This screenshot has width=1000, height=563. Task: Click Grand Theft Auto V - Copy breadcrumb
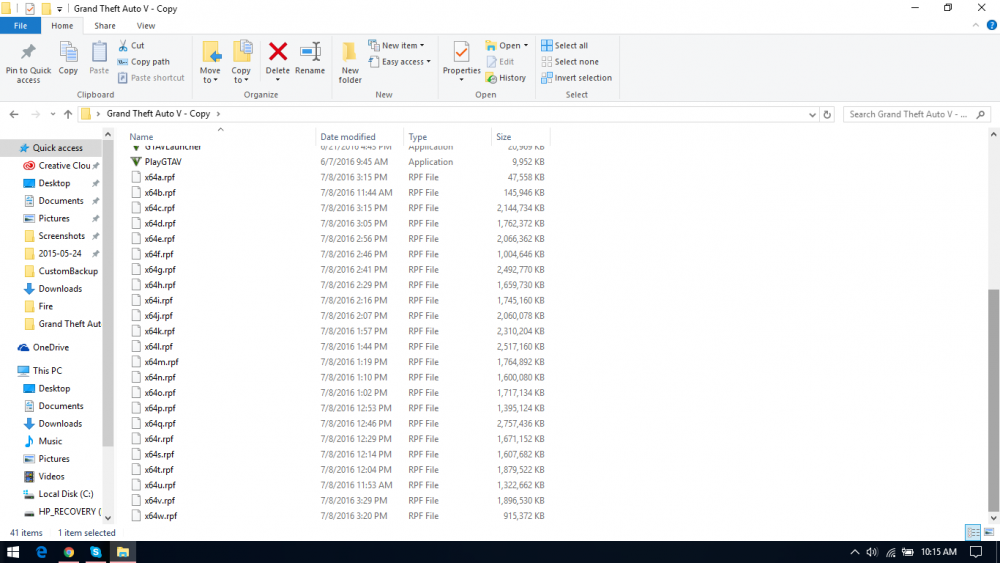tap(158, 113)
